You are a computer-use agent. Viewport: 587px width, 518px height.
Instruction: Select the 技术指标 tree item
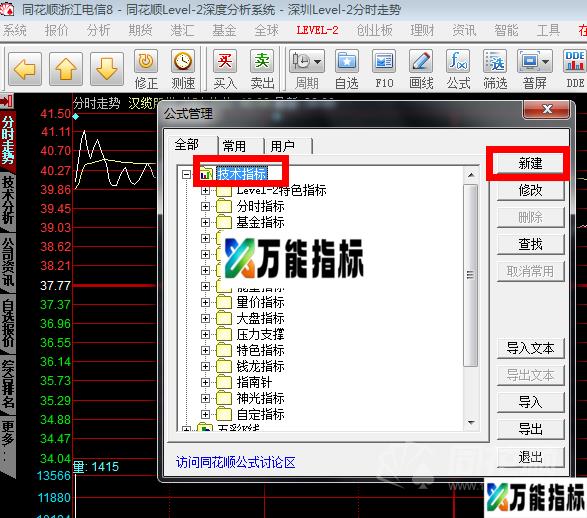coord(242,174)
